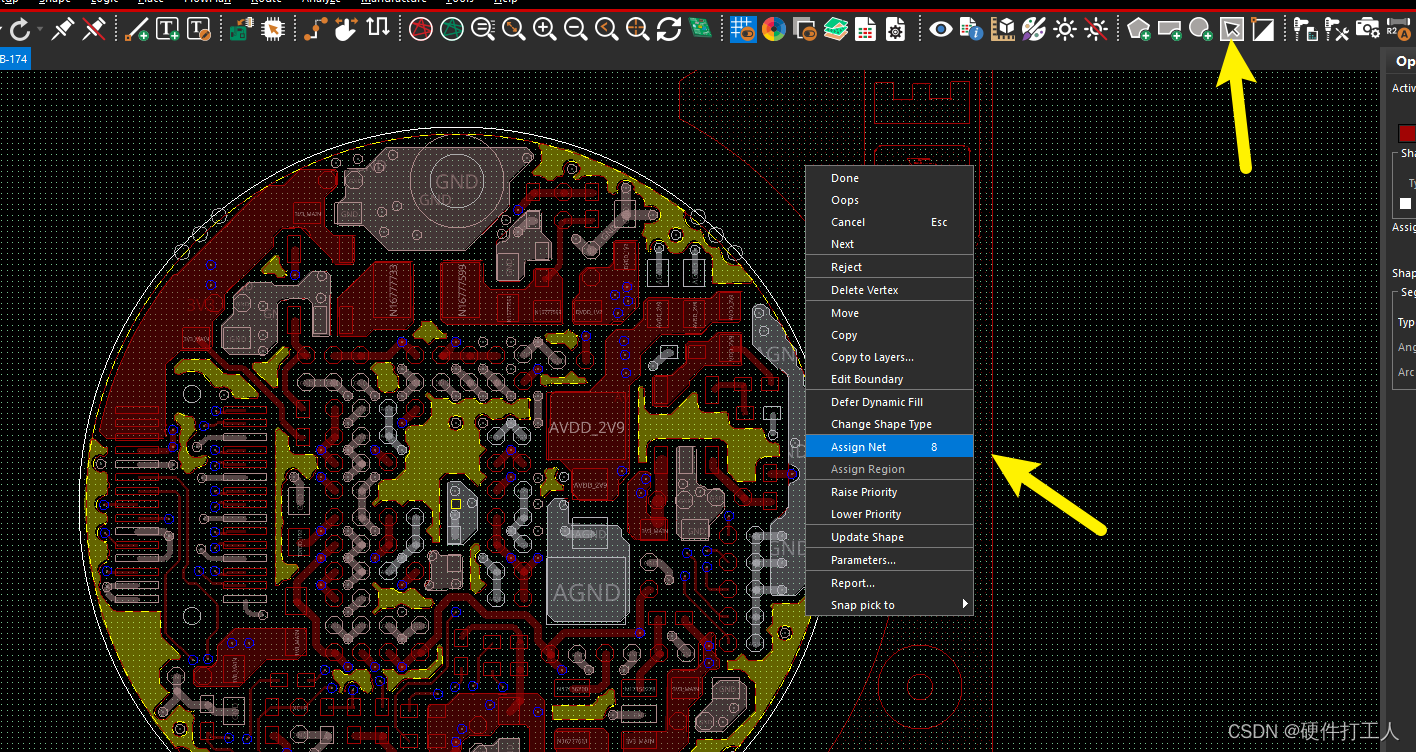Click the green Rats All icon
Image resolution: width=1416 pixels, height=752 pixels.
point(452,29)
